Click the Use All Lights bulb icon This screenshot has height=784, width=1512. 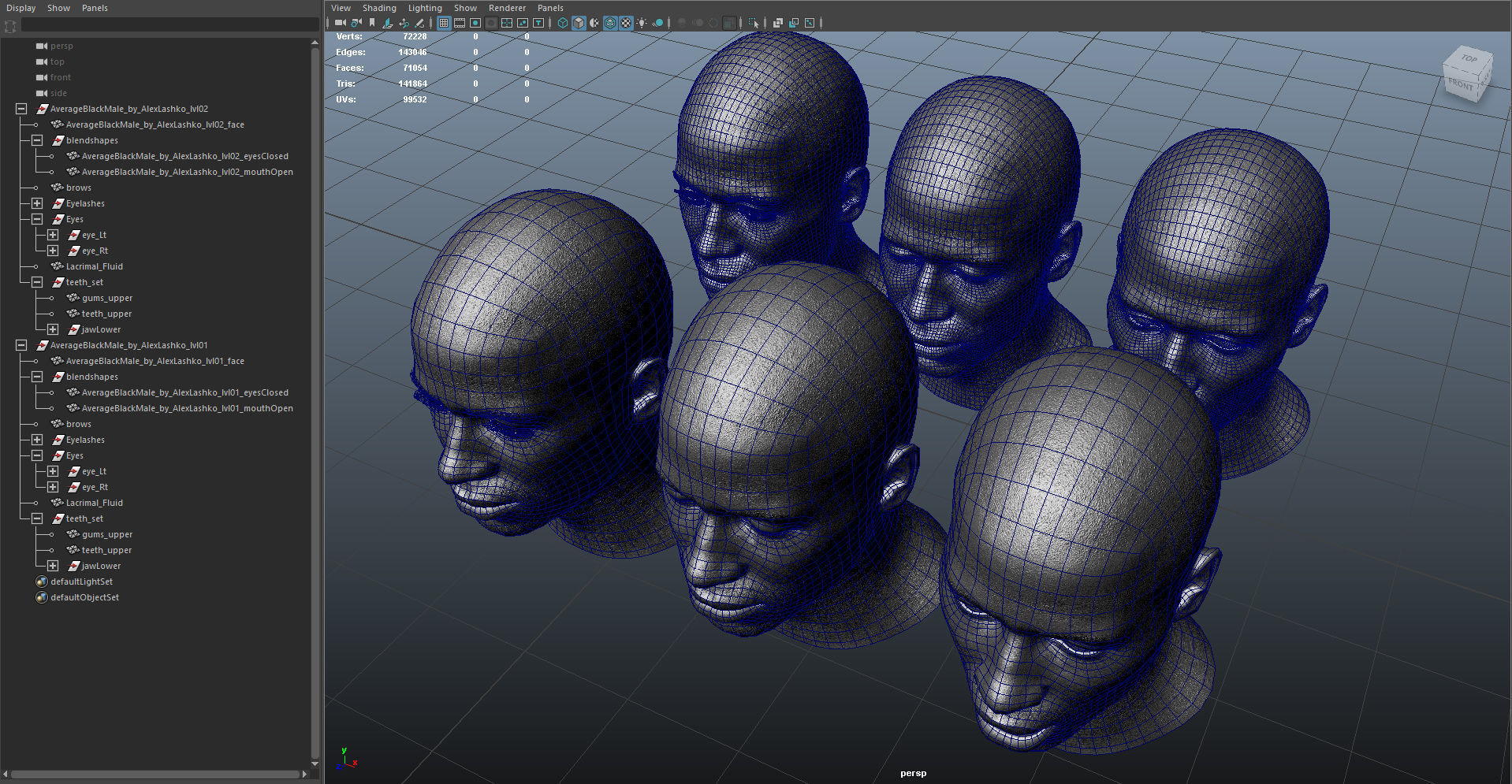point(642,23)
